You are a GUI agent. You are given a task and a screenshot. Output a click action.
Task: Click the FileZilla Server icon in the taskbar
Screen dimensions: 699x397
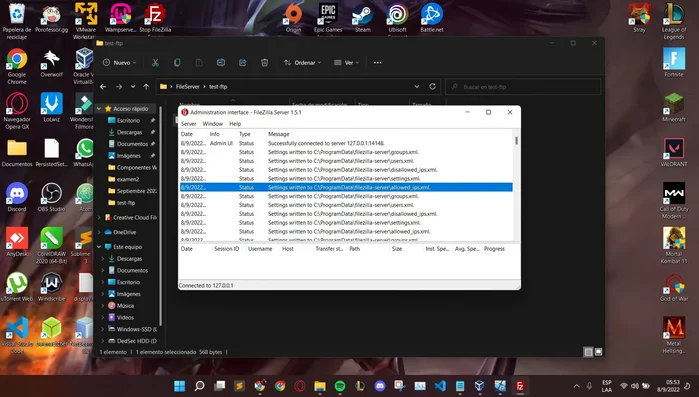coord(520,386)
